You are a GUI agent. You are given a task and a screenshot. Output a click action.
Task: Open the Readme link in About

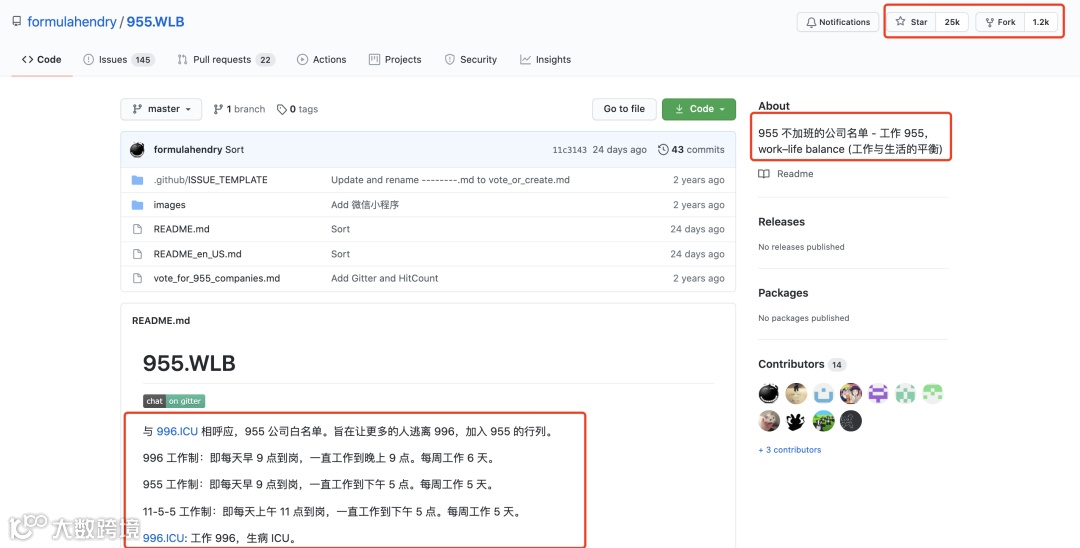coord(786,174)
